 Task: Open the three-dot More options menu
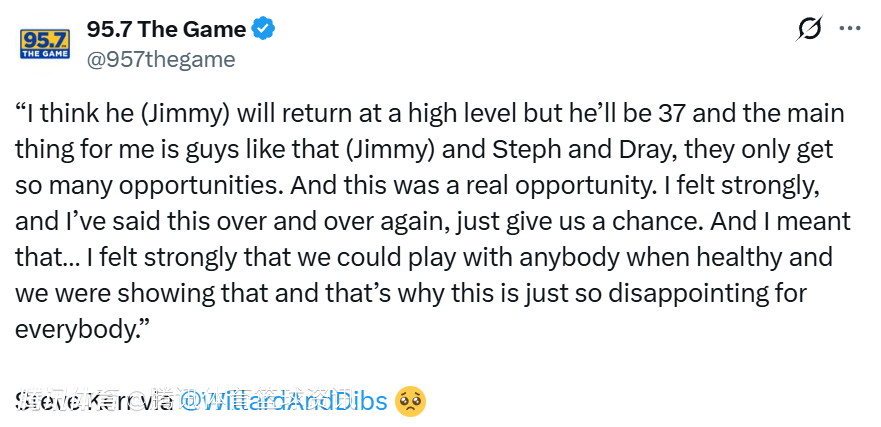pos(850,30)
